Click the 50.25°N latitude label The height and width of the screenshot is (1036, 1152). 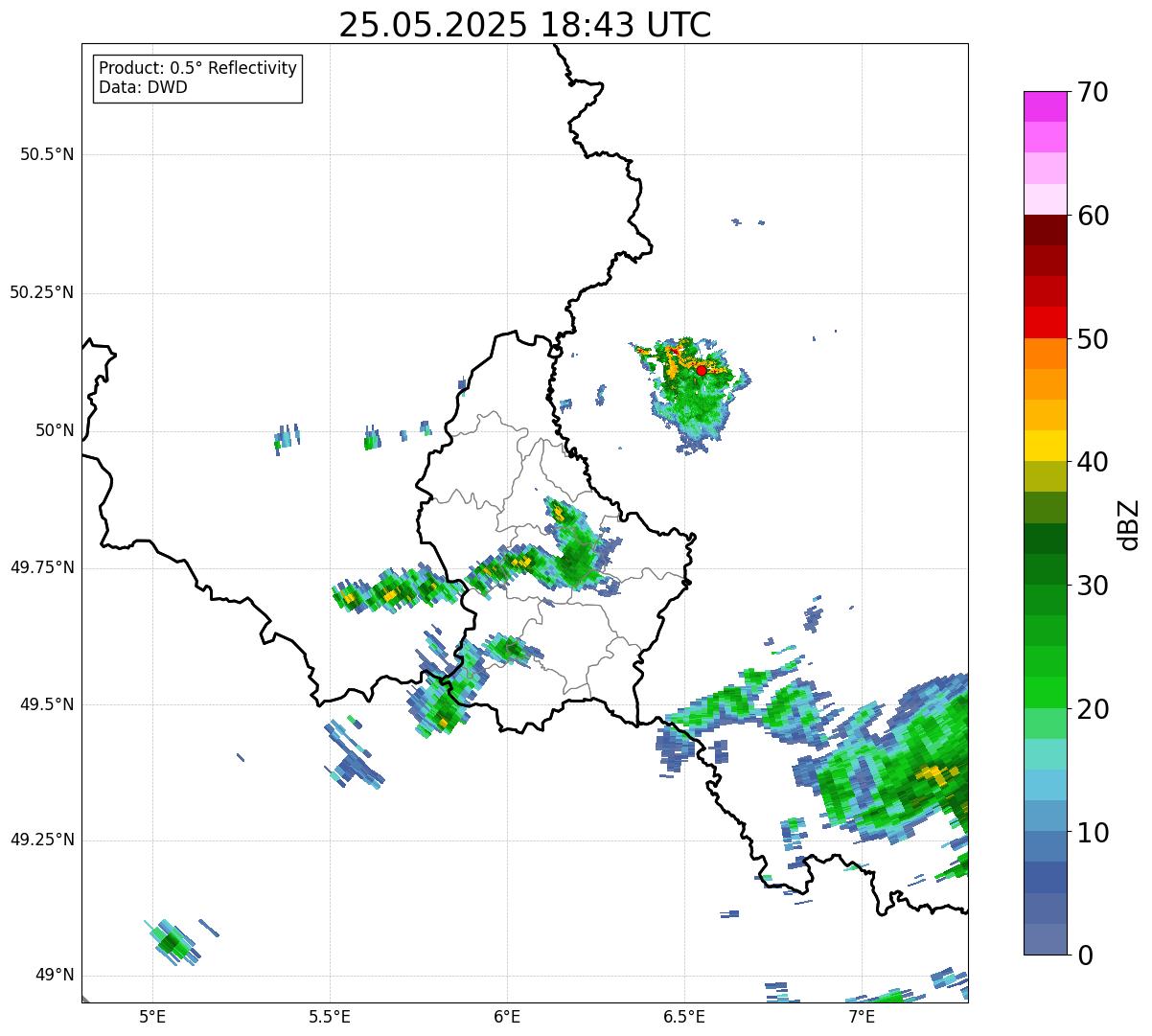[x=42, y=292]
